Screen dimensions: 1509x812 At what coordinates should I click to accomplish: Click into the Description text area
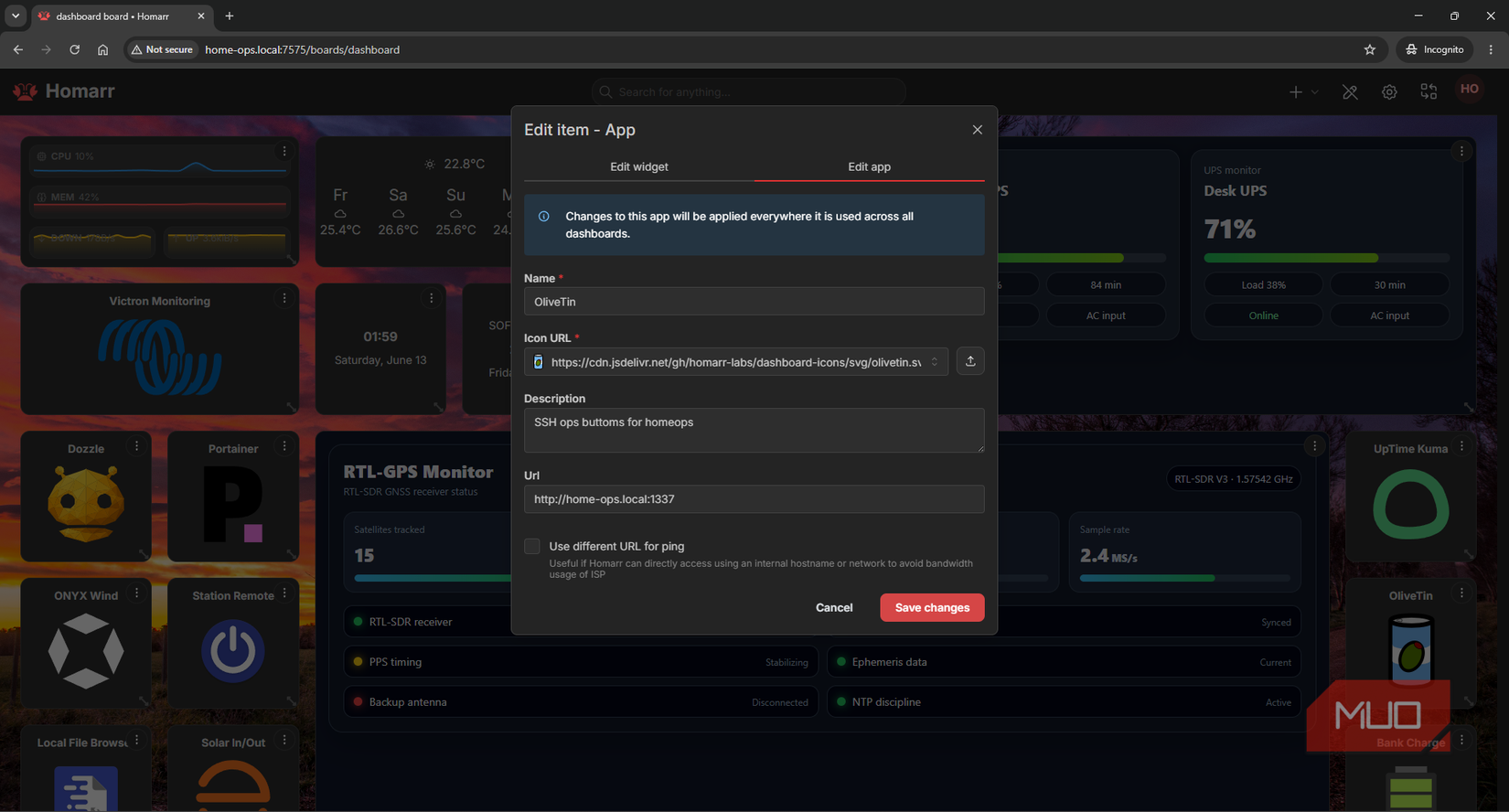754,430
